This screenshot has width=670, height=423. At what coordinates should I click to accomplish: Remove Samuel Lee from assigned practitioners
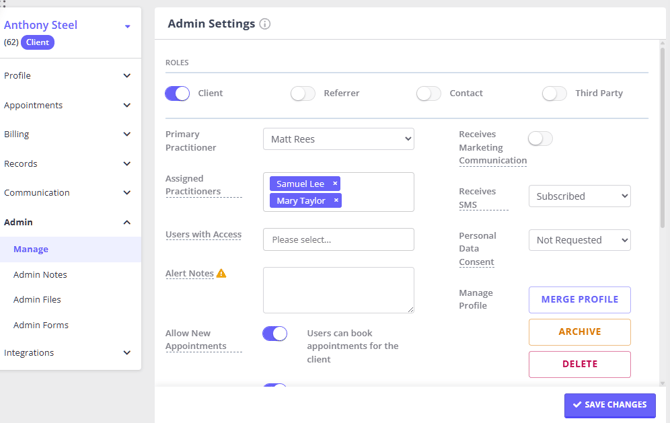pyautogui.click(x=335, y=184)
